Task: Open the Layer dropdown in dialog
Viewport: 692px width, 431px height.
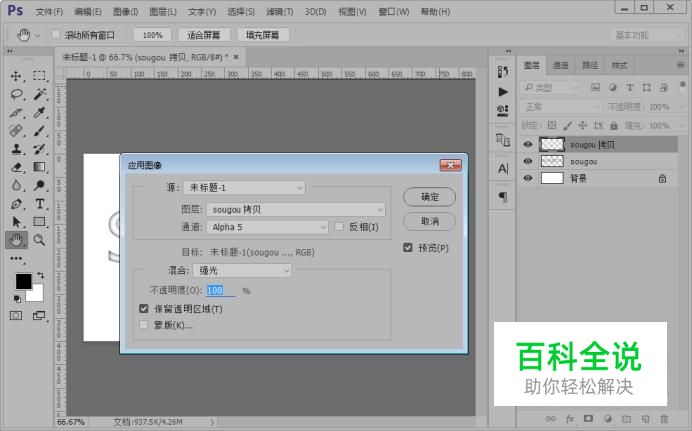Action: point(296,210)
